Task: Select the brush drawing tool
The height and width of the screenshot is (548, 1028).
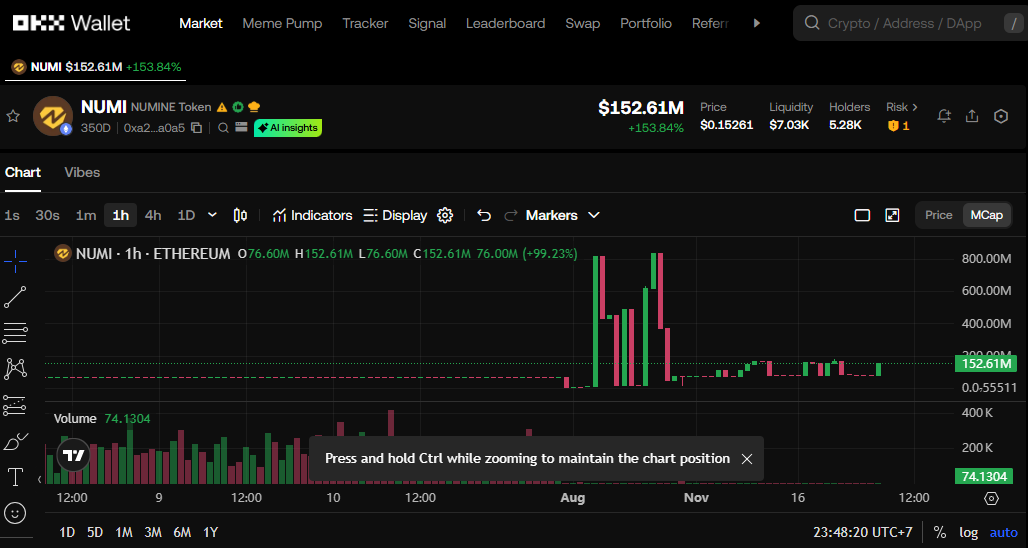Action: 15,441
